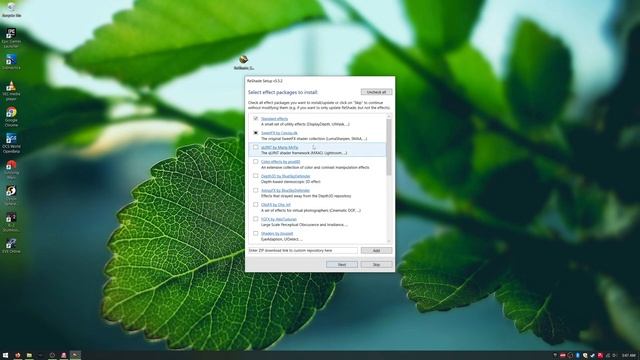
Task: Focus the ZIP download link input field
Action: click(302, 251)
